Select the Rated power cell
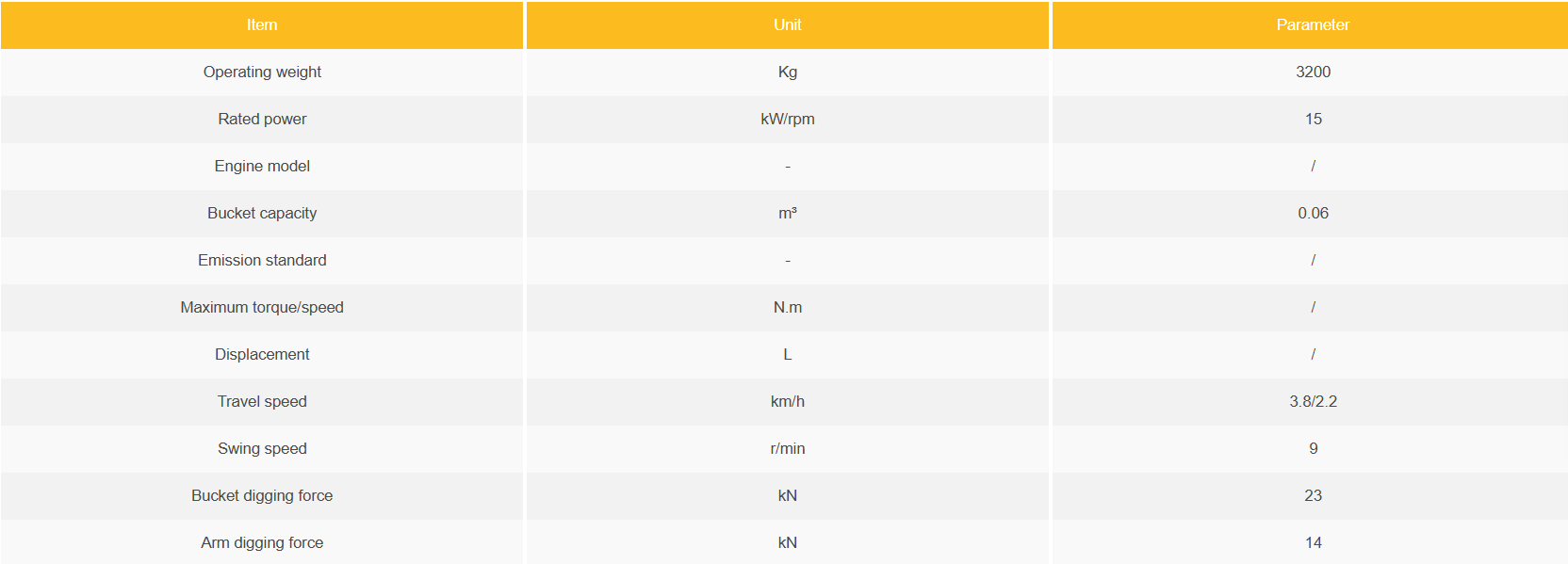The height and width of the screenshot is (564, 1568). click(x=262, y=120)
